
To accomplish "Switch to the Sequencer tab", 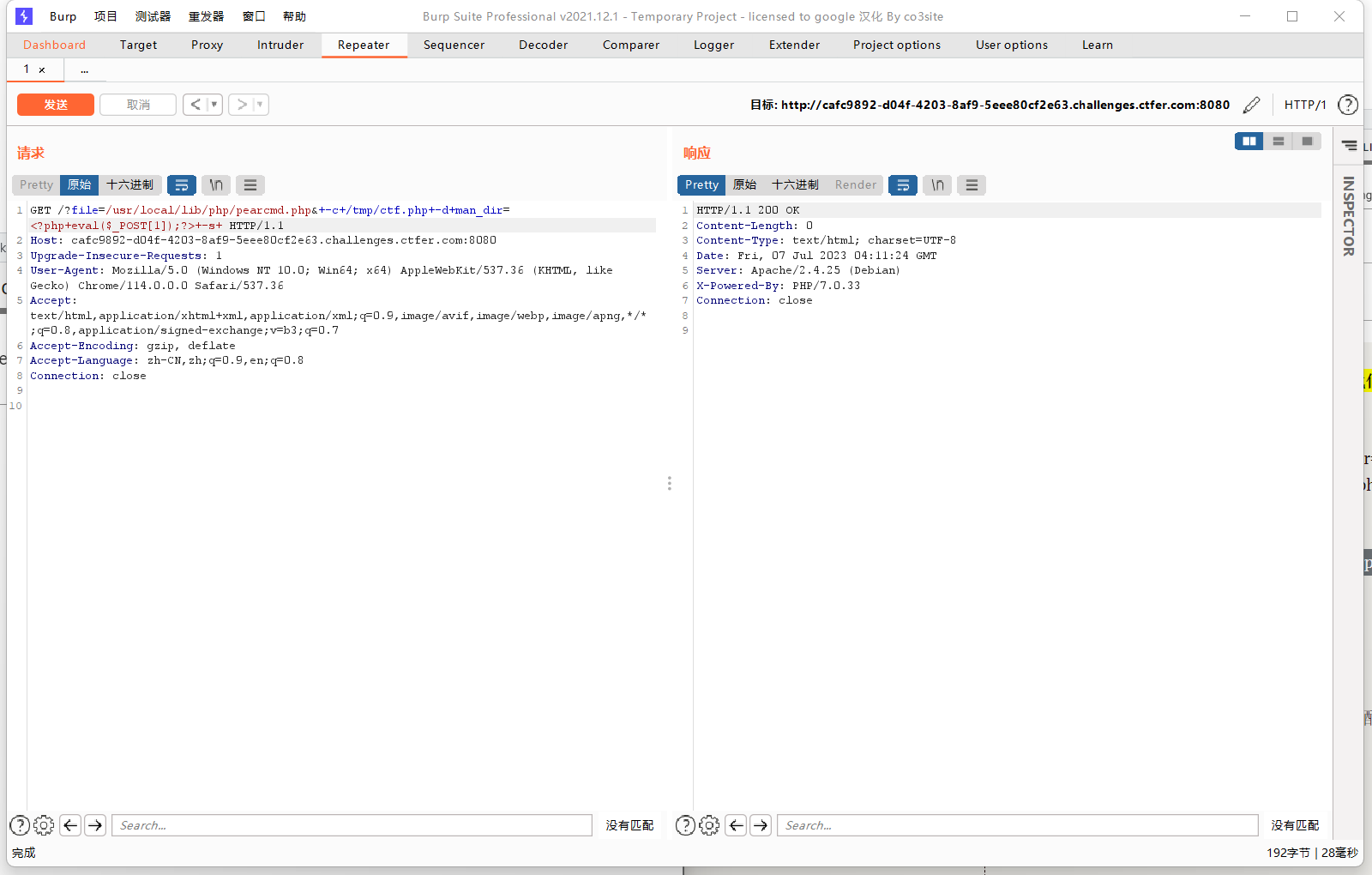I will click(454, 45).
